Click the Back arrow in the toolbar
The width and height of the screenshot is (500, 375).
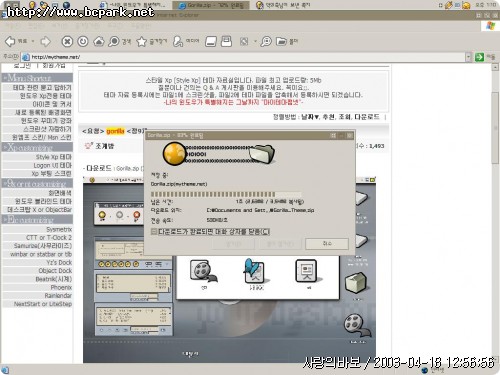point(10,41)
